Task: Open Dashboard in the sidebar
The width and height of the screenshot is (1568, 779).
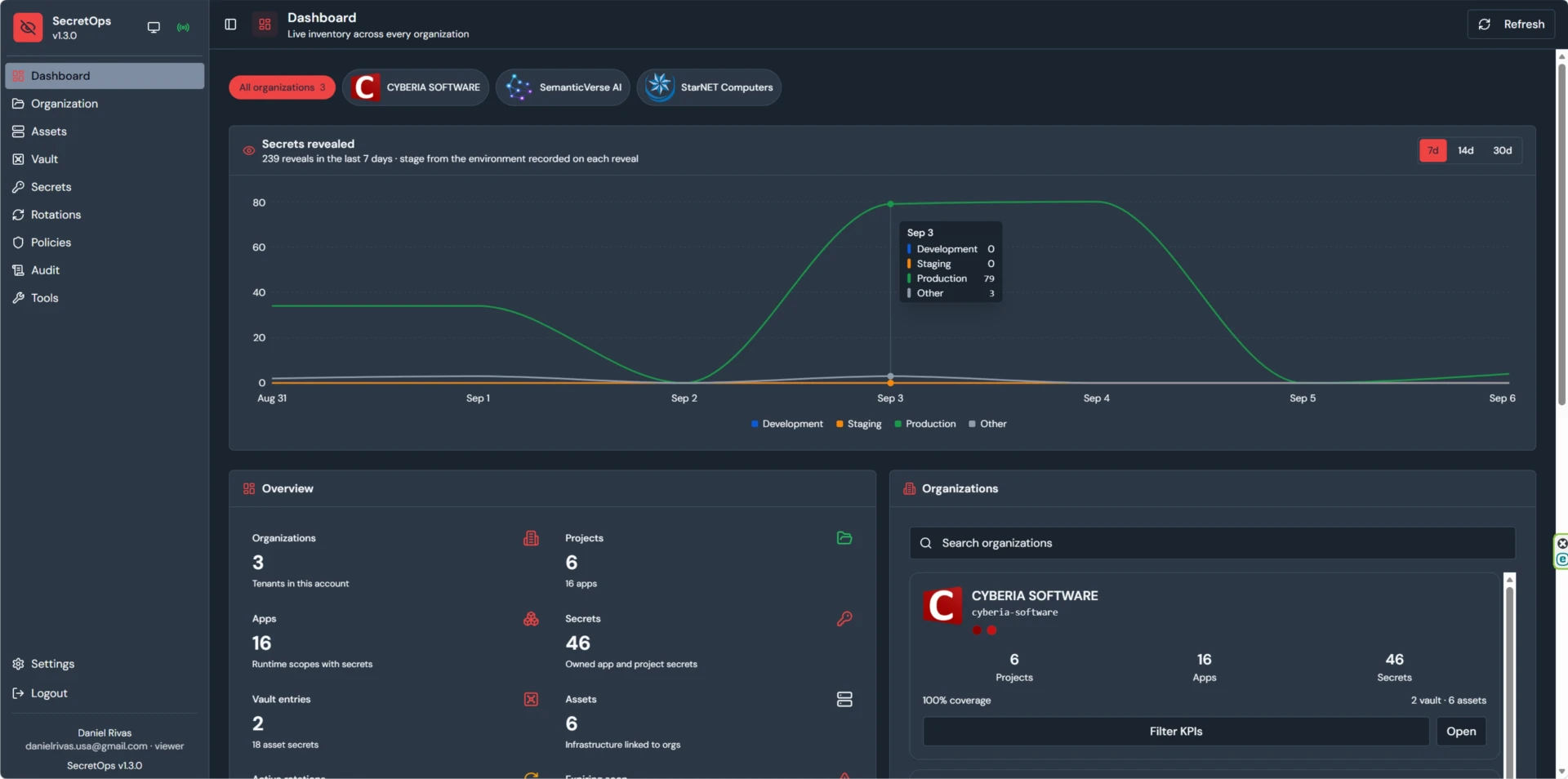Action: point(105,76)
